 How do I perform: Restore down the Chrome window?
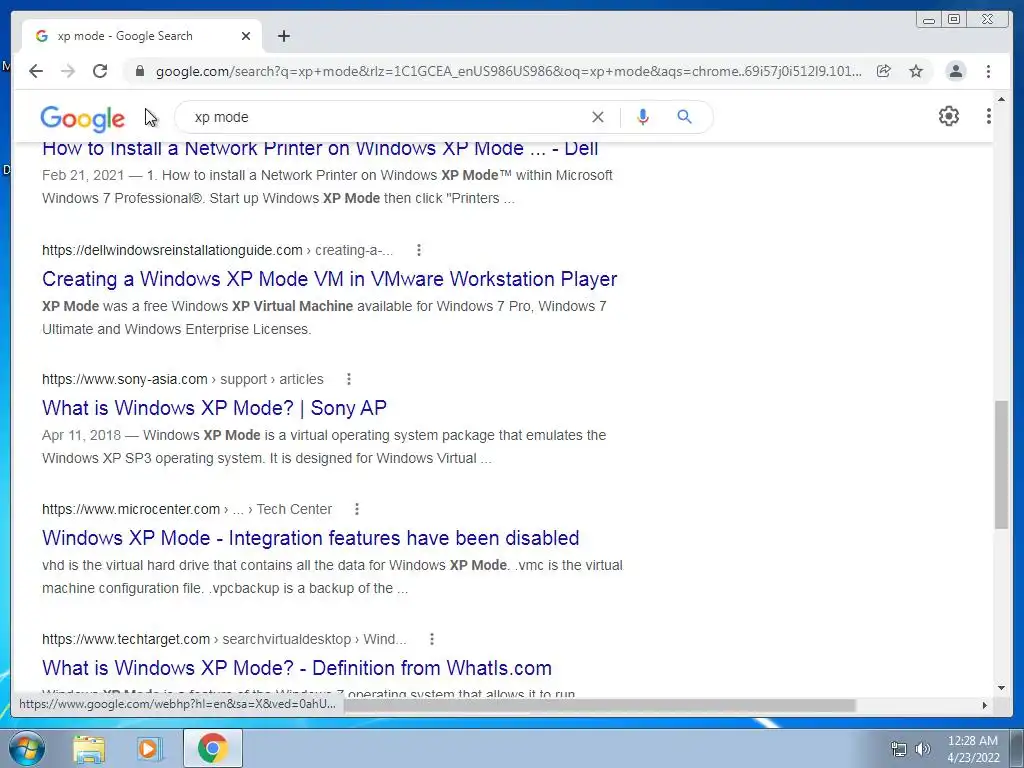pos(954,20)
